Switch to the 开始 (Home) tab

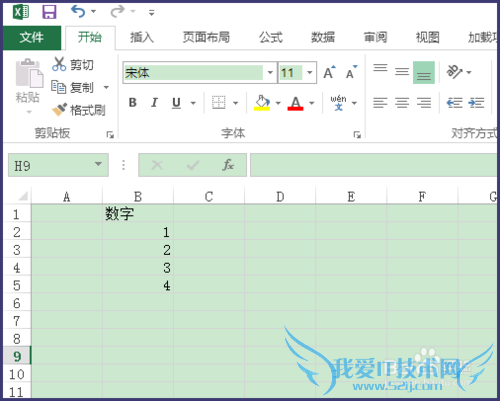tap(90, 37)
